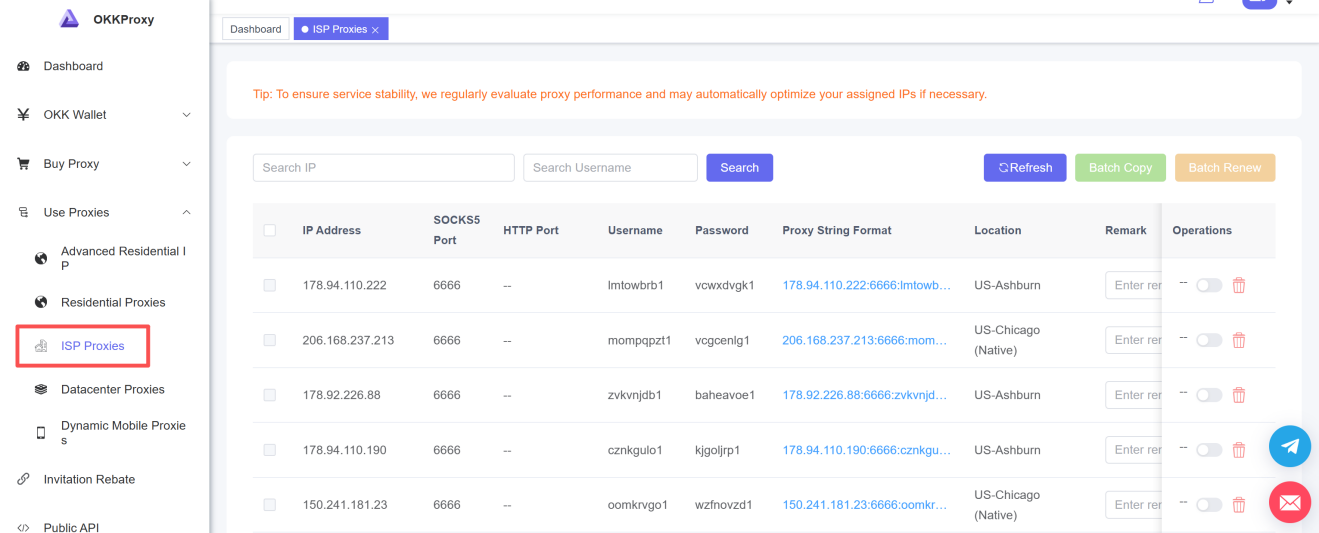Copy proxy string for 206.168.237.213
This screenshot has height=533, width=1319.
[866, 340]
